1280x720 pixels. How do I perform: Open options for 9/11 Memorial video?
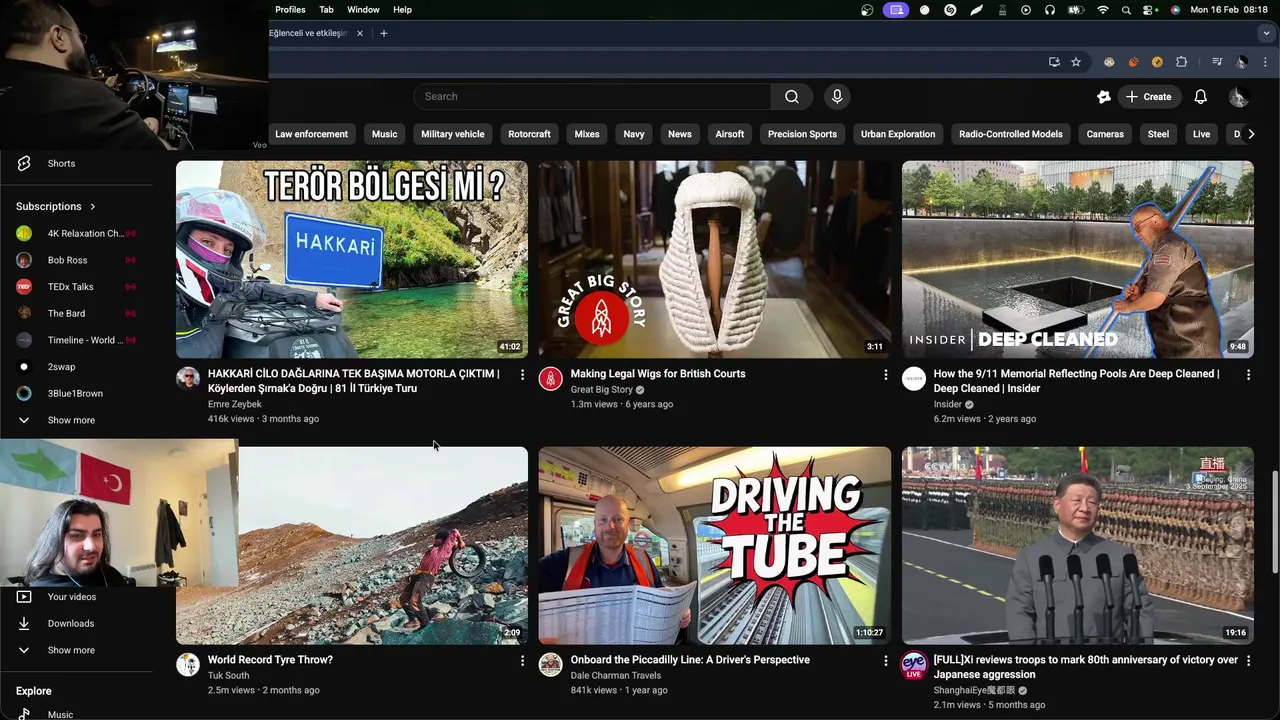pos(1248,374)
